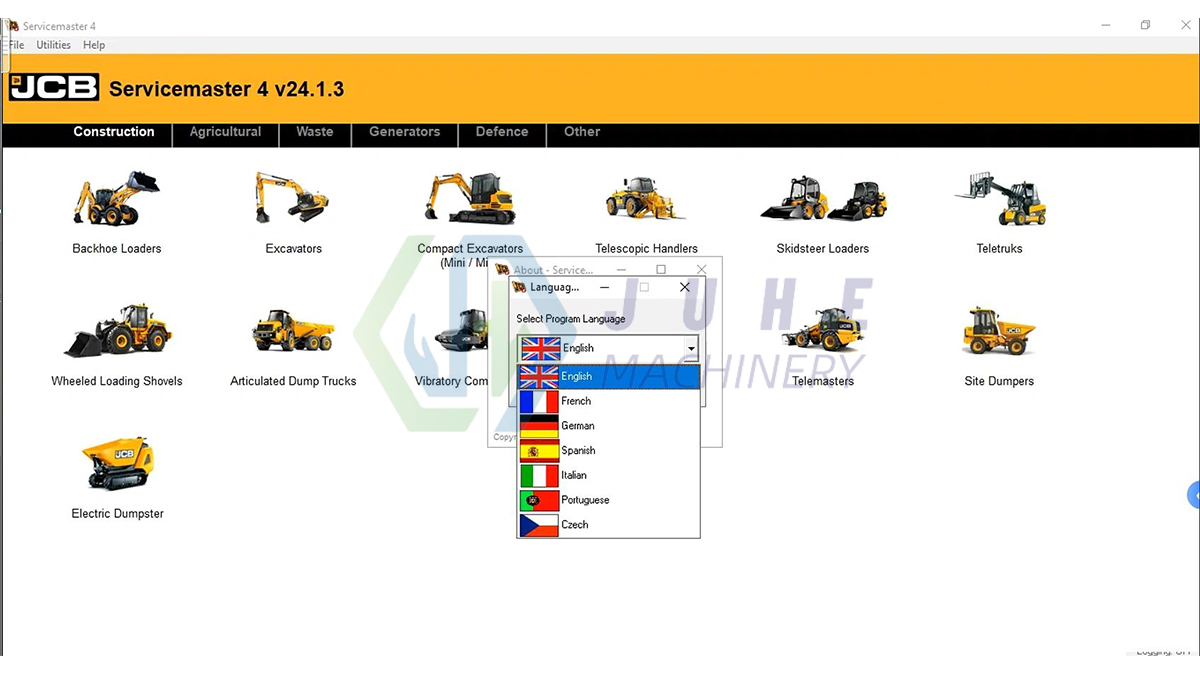Pick the French option in language list
The width and height of the screenshot is (1200, 674).
pyautogui.click(x=608, y=401)
